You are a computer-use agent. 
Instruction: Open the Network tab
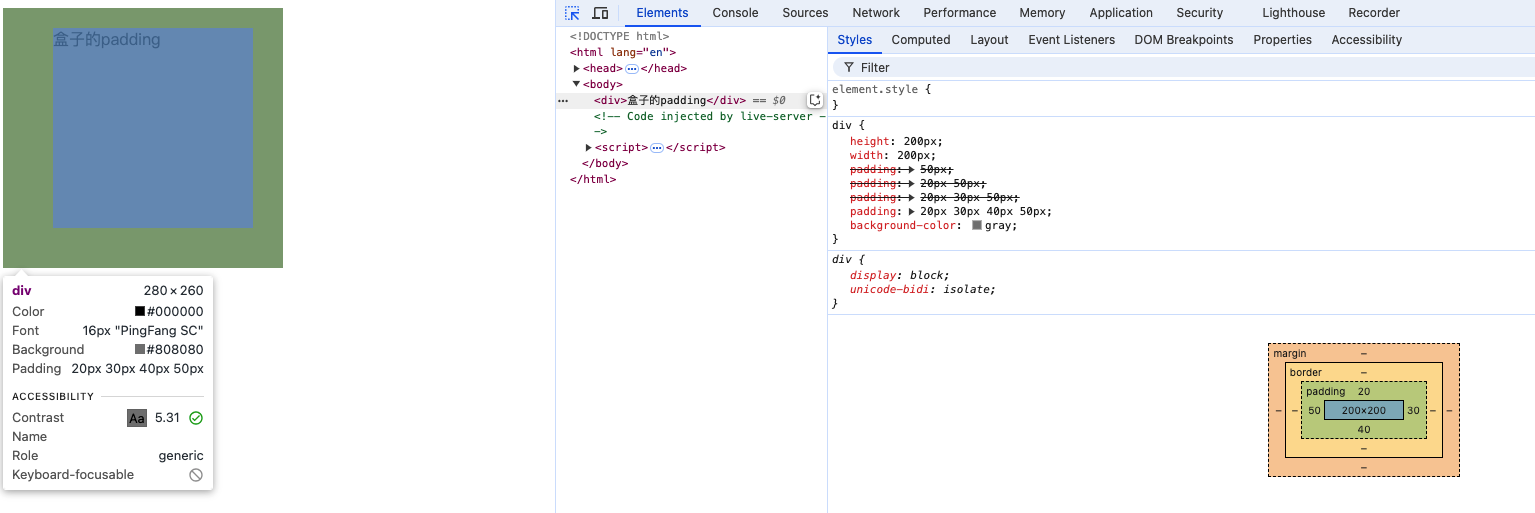[x=876, y=13]
